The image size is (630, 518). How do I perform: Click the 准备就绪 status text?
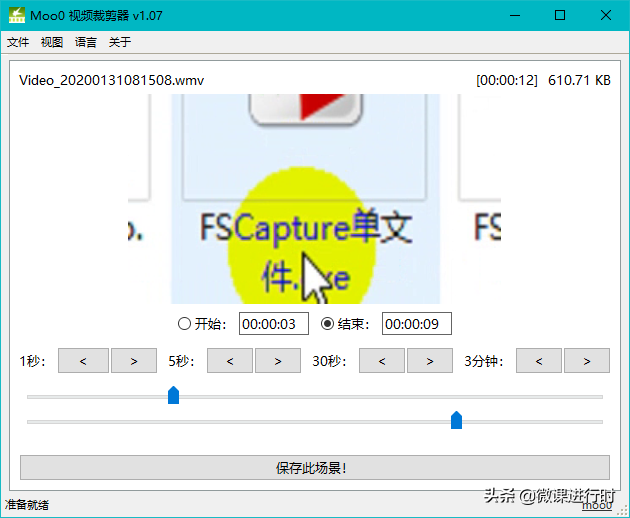point(27,505)
